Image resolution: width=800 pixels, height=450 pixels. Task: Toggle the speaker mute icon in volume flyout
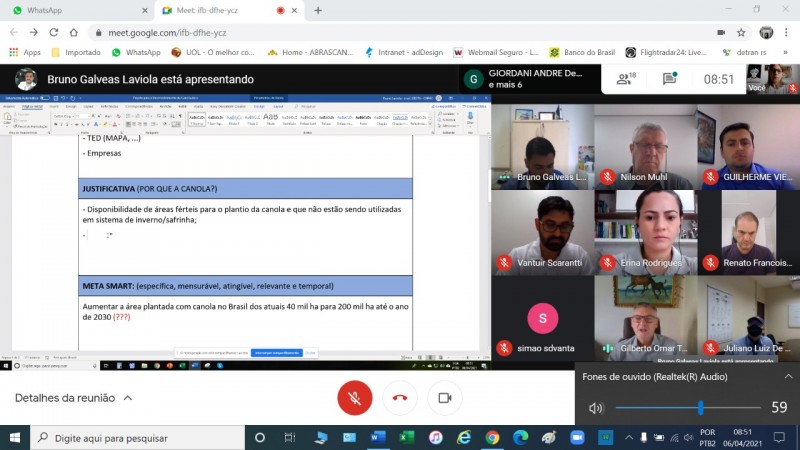pyautogui.click(x=596, y=408)
